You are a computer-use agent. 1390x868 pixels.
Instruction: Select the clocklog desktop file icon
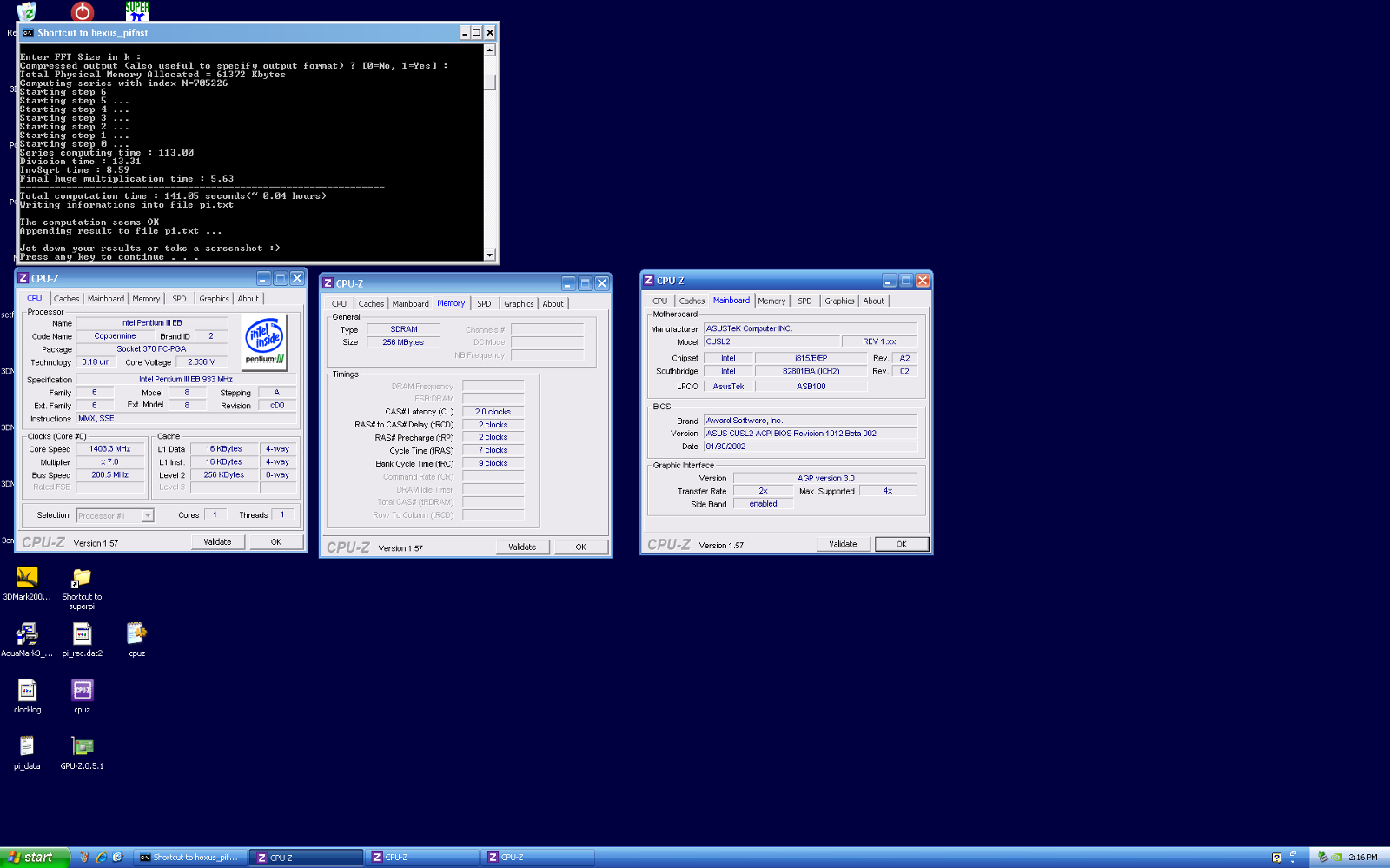(27, 696)
